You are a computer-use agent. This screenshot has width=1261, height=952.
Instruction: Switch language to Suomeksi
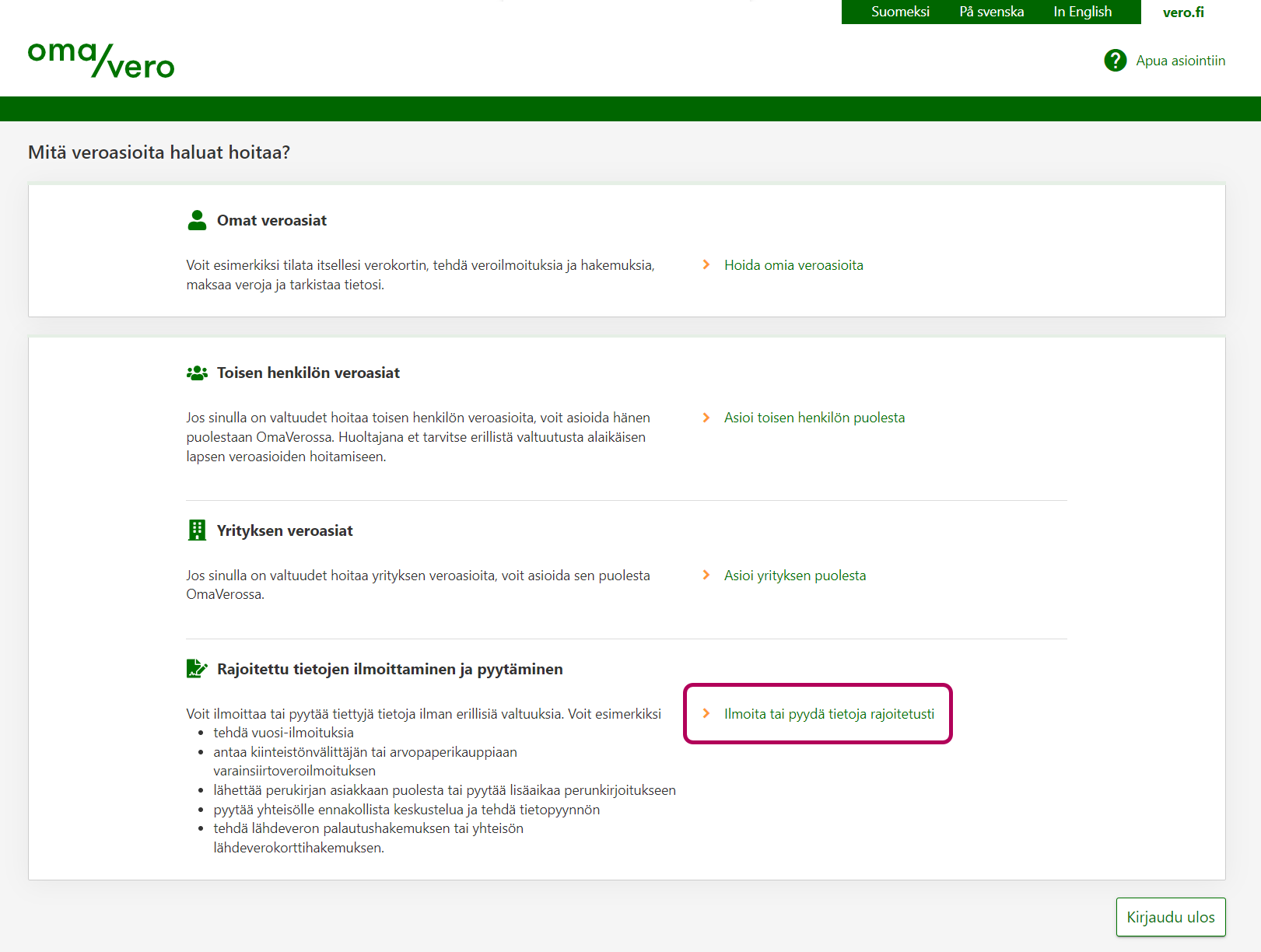point(900,12)
